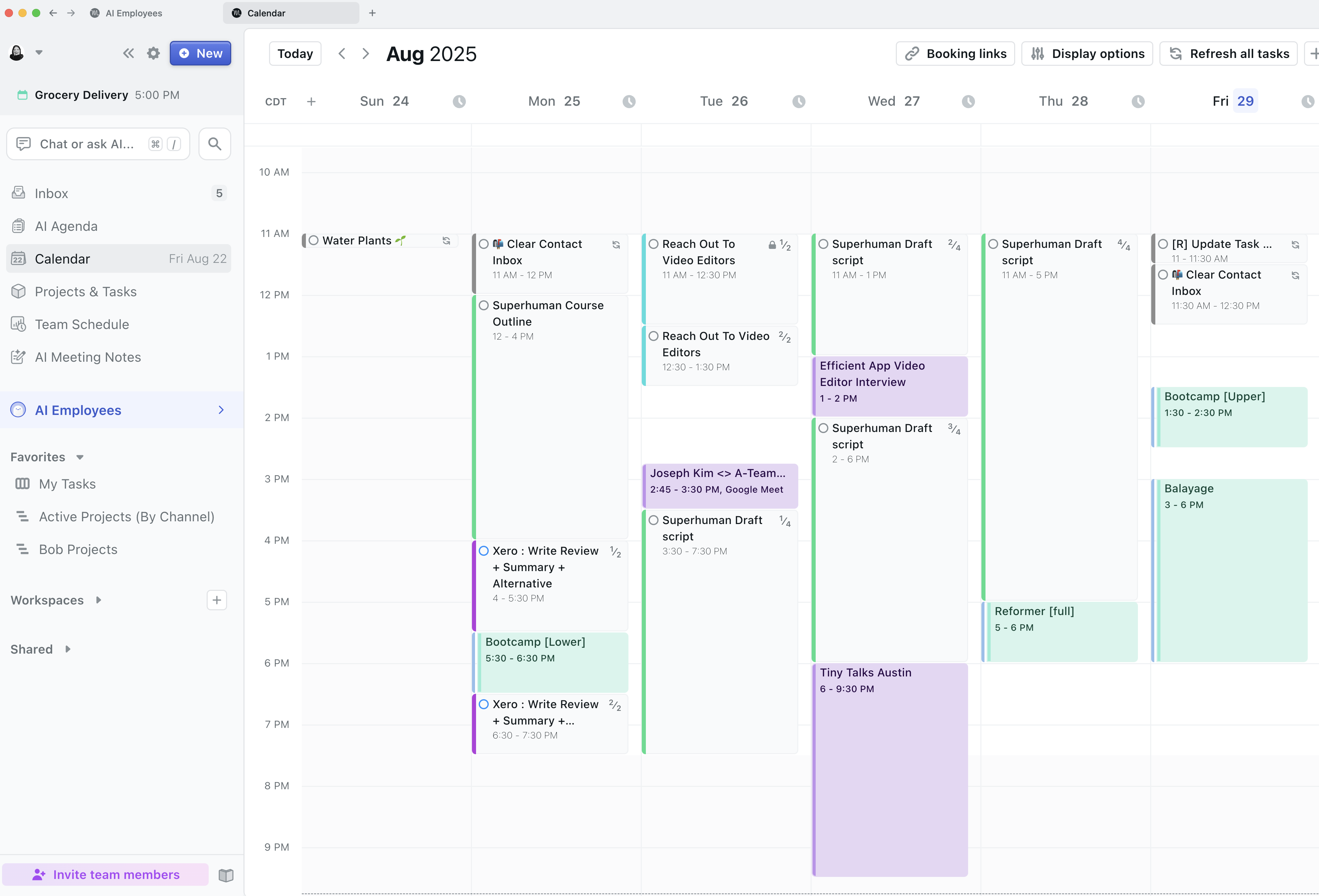Click the plus icon next to CDT timezone
Image resolution: width=1319 pixels, height=896 pixels.
(x=312, y=101)
